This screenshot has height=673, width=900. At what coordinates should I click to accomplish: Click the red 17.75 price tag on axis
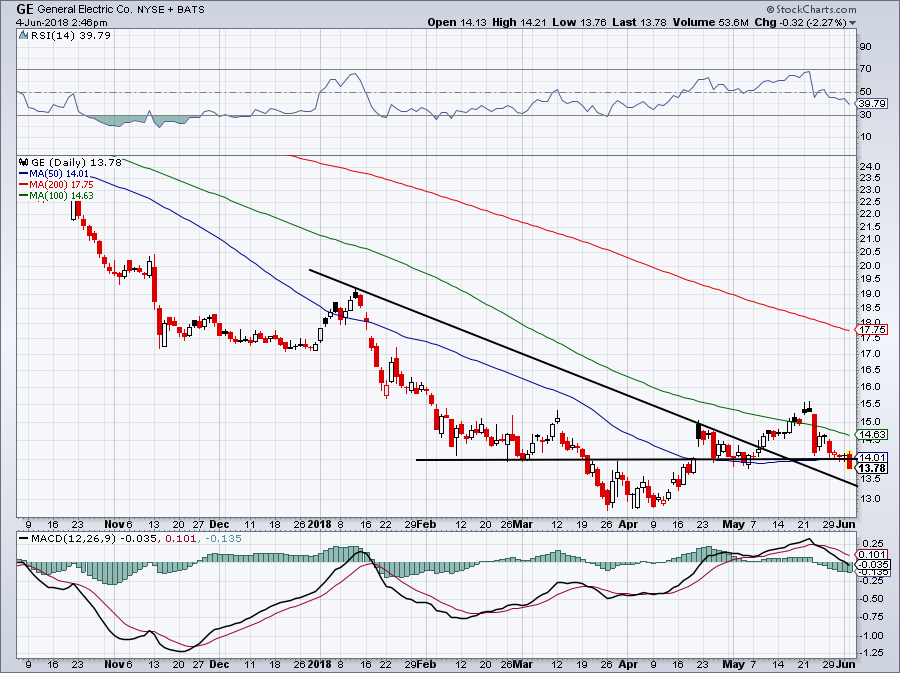click(872, 330)
